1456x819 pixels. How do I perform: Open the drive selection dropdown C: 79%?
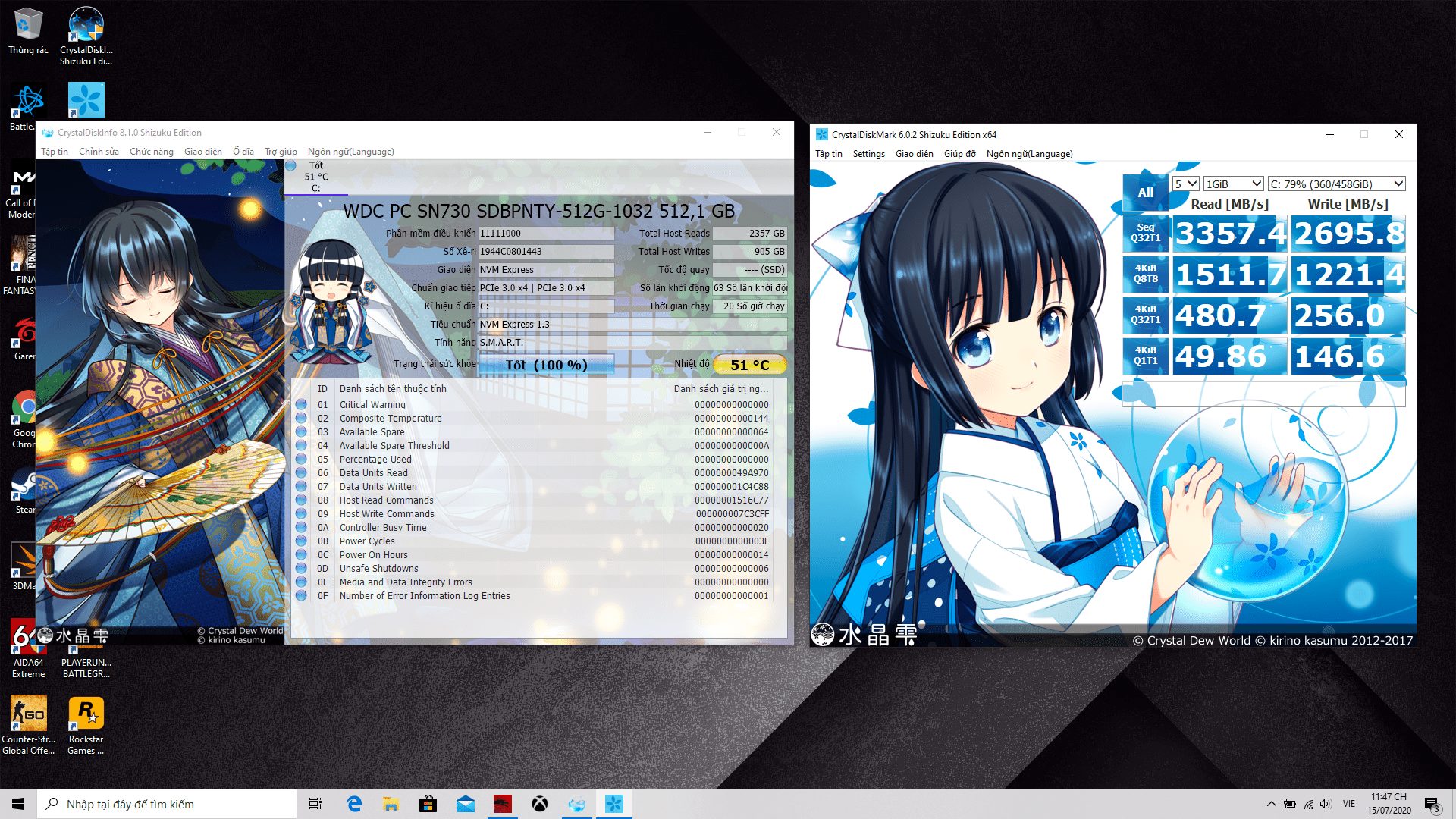pyautogui.click(x=1336, y=184)
